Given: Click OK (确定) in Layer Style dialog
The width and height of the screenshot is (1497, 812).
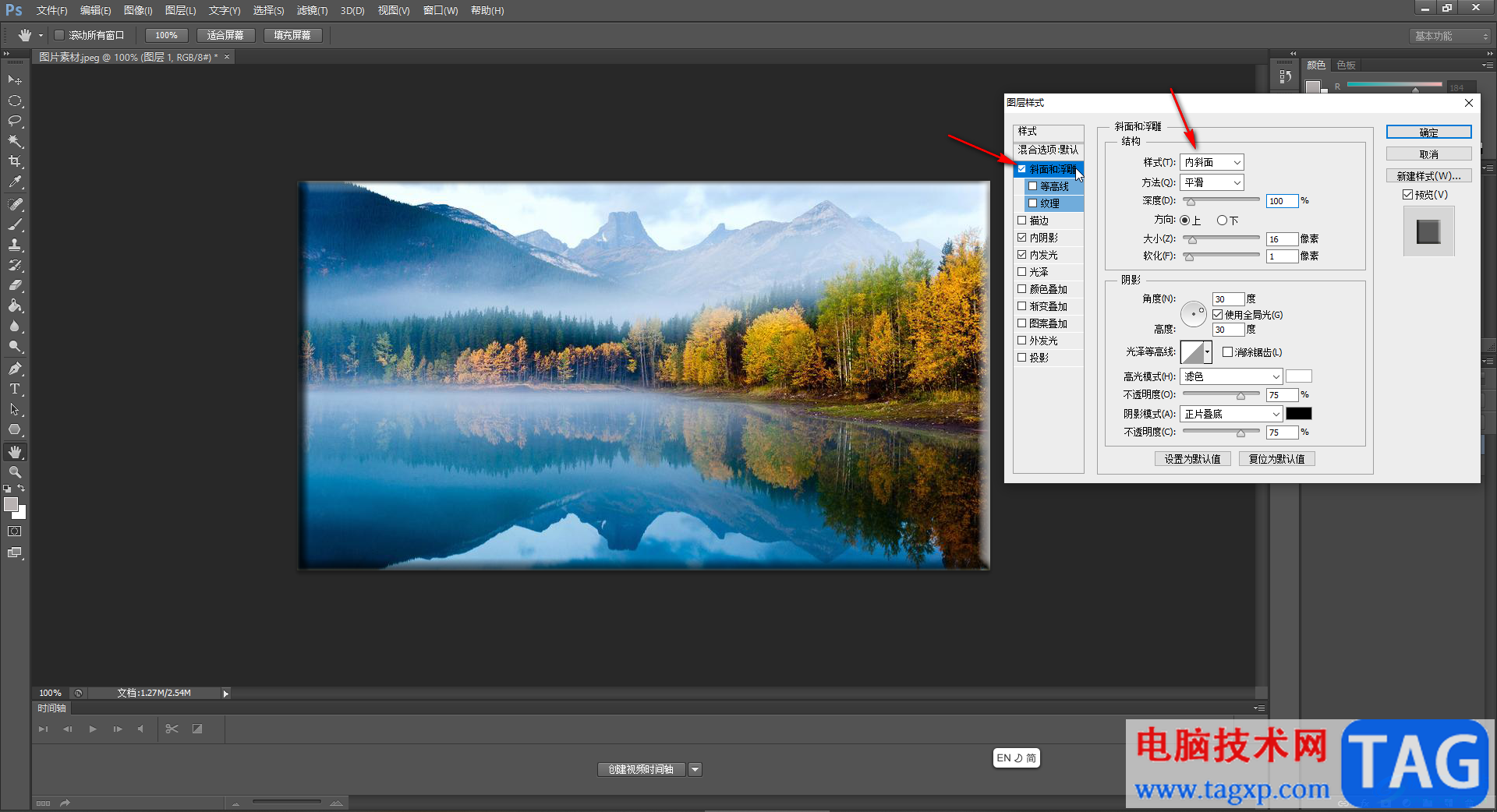Looking at the screenshot, I should tap(1428, 132).
